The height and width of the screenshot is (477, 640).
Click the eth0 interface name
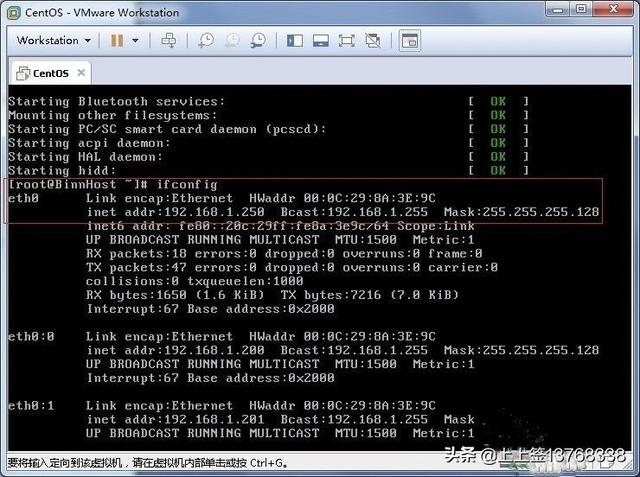[x=23, y=198]
